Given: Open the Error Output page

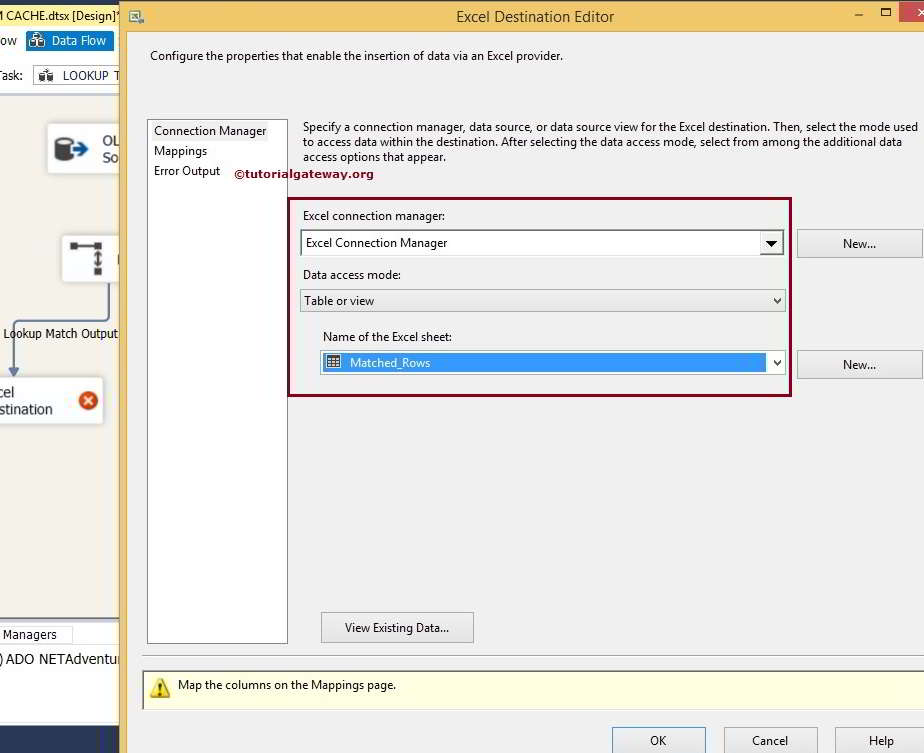Looking at the screenshot, I should (186, 171).
